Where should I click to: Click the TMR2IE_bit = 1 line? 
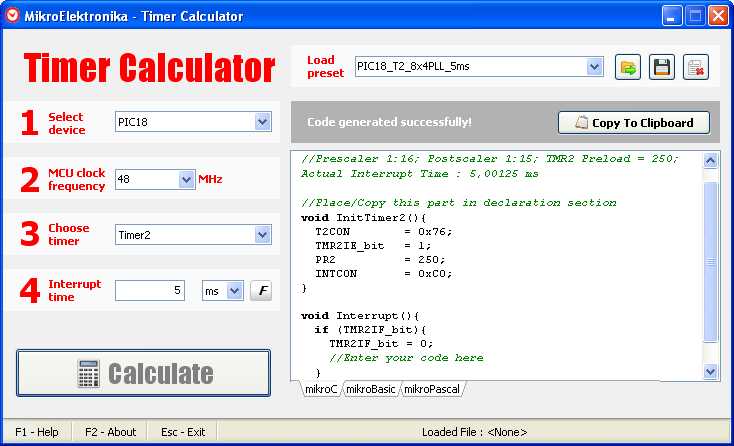tap(373, 246)
